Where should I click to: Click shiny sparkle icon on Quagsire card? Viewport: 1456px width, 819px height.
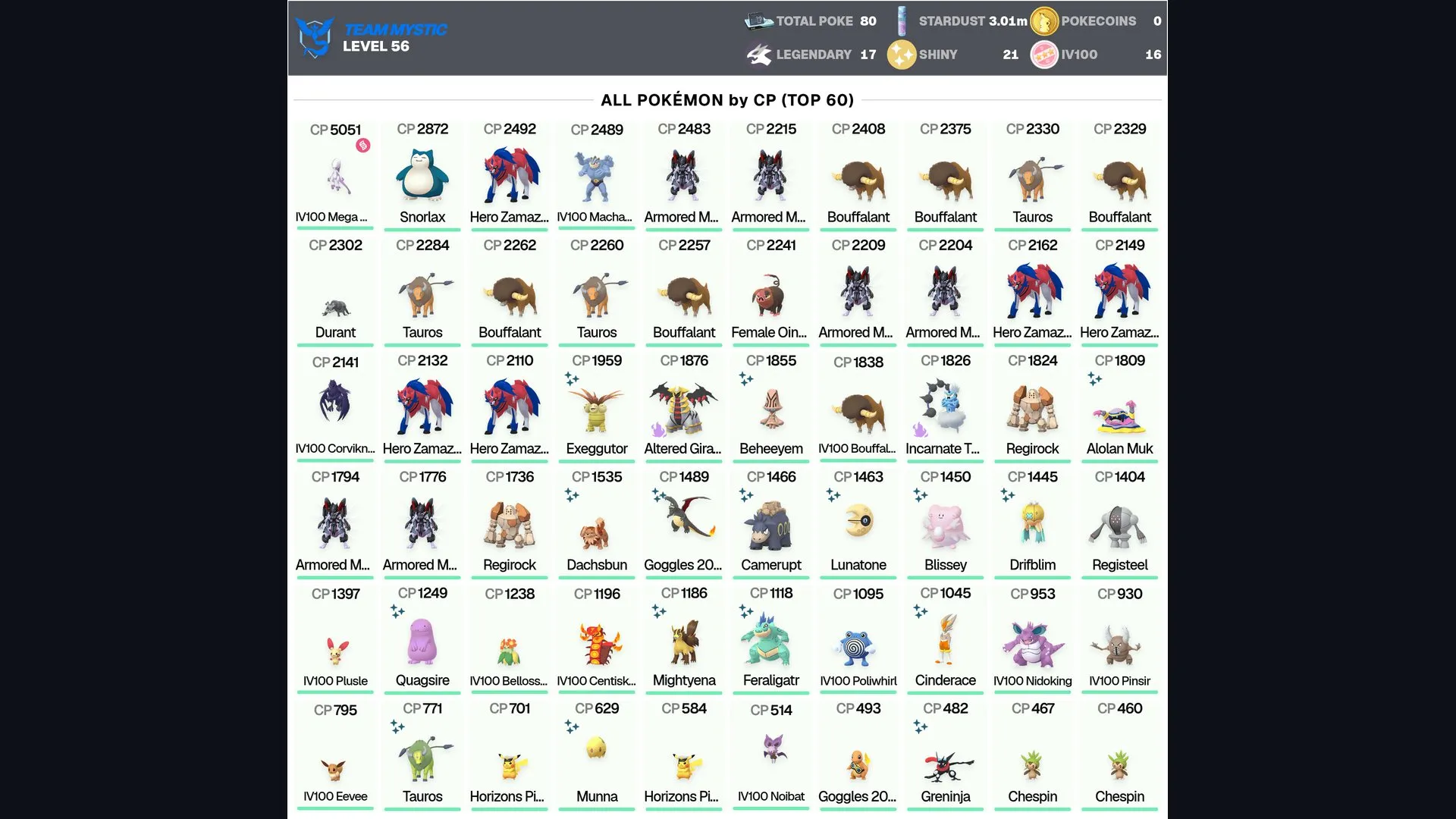pos(397,611)
